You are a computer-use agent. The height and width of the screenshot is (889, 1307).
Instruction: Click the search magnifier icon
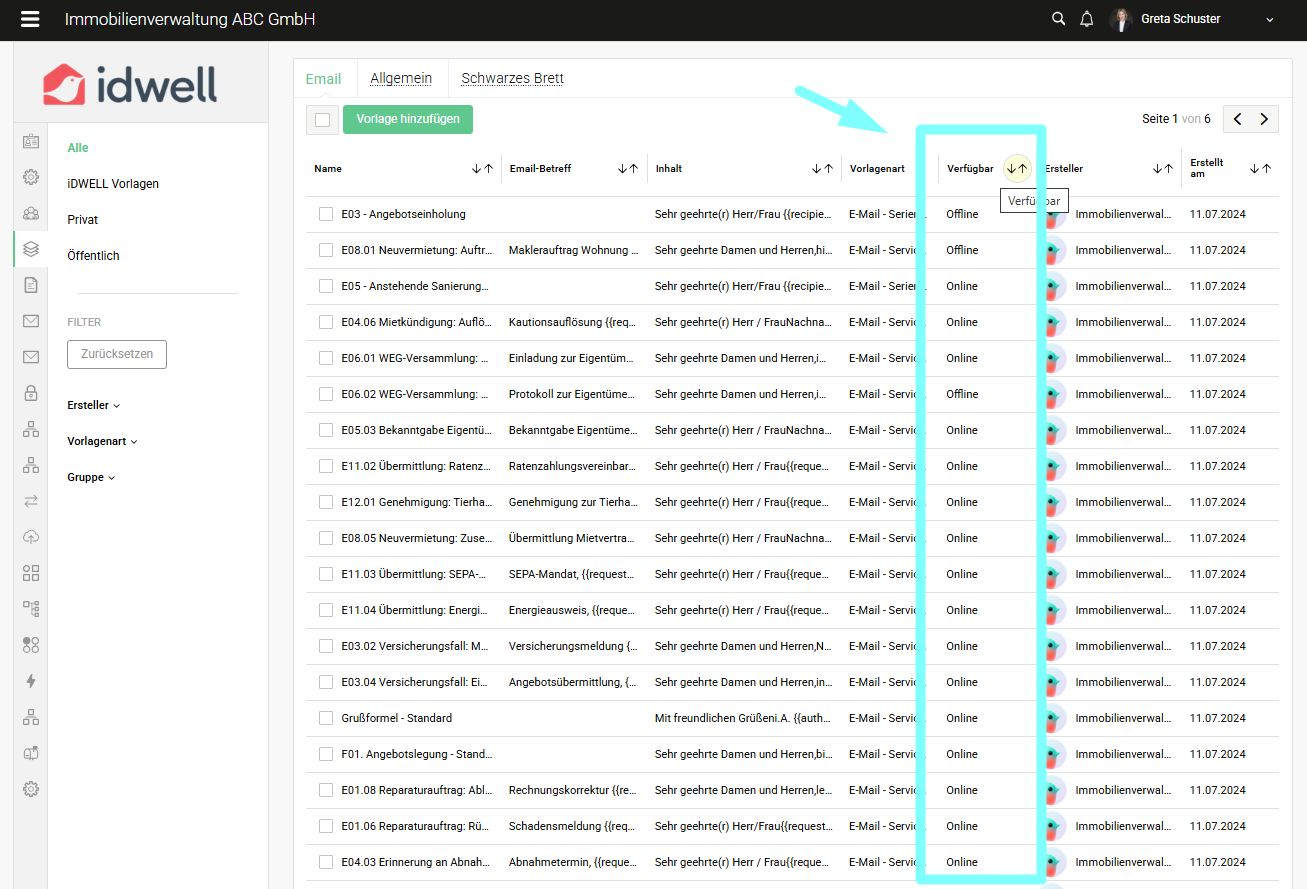[1058, 19]
